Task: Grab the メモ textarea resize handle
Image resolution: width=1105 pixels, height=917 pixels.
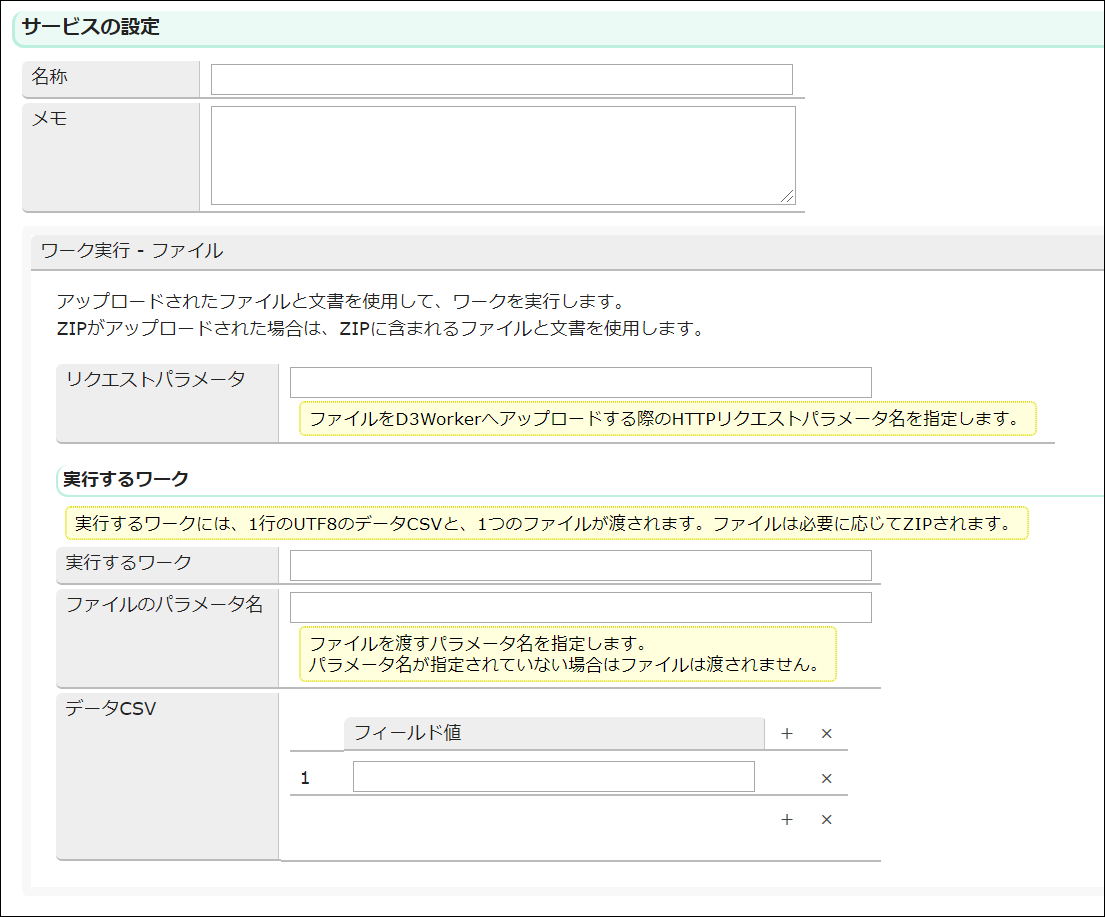Action: (787, 196)
